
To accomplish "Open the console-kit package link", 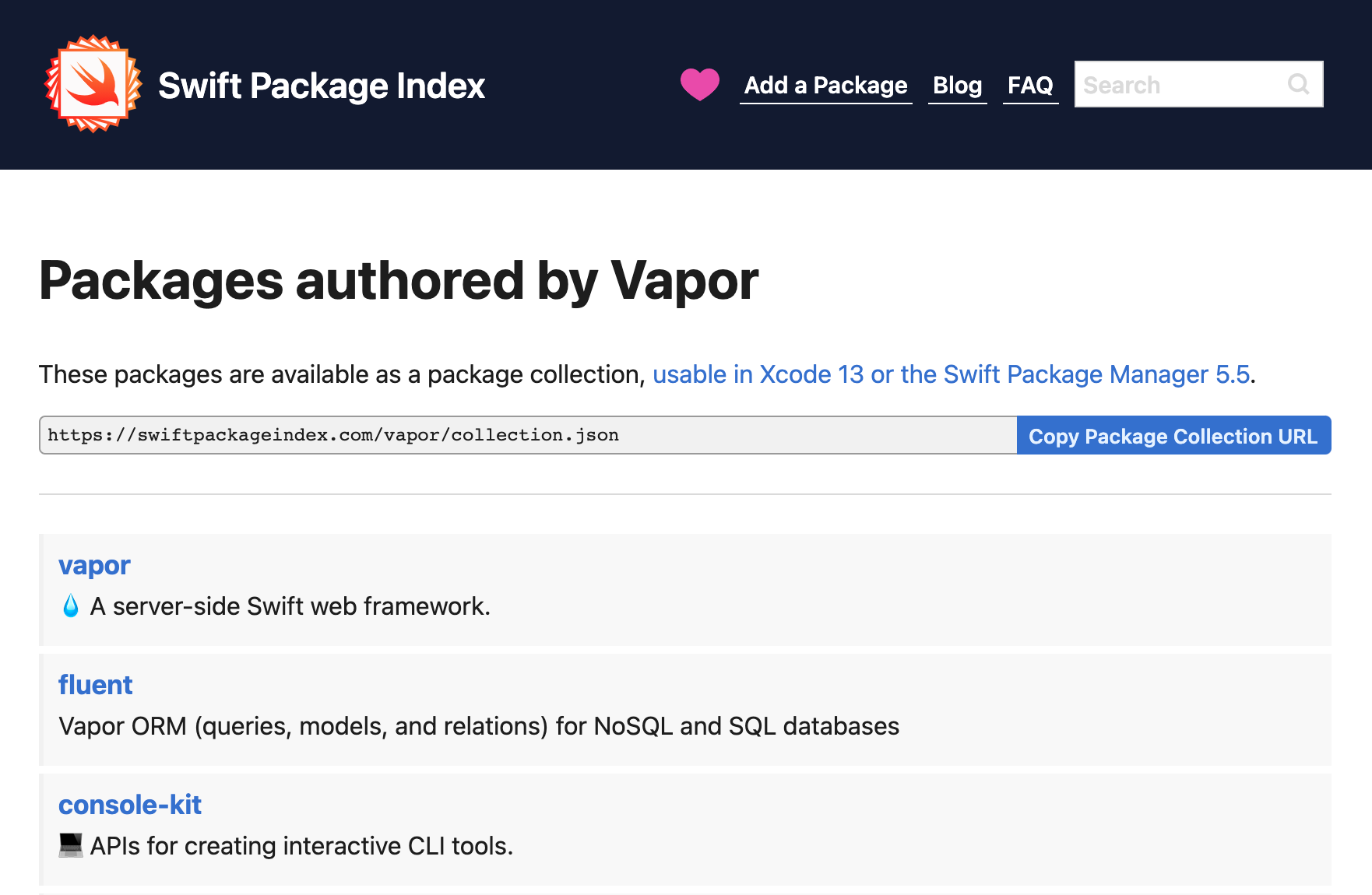I will 129,805.
